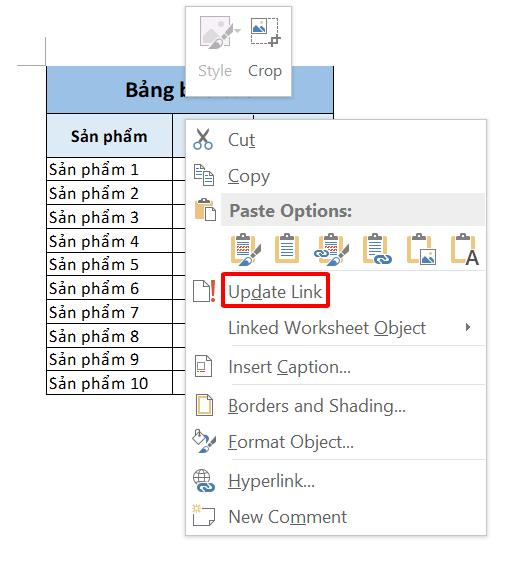Open the Style dropdown arrow
This screenshot has width=519, height=571.
(x=237, y=31)
